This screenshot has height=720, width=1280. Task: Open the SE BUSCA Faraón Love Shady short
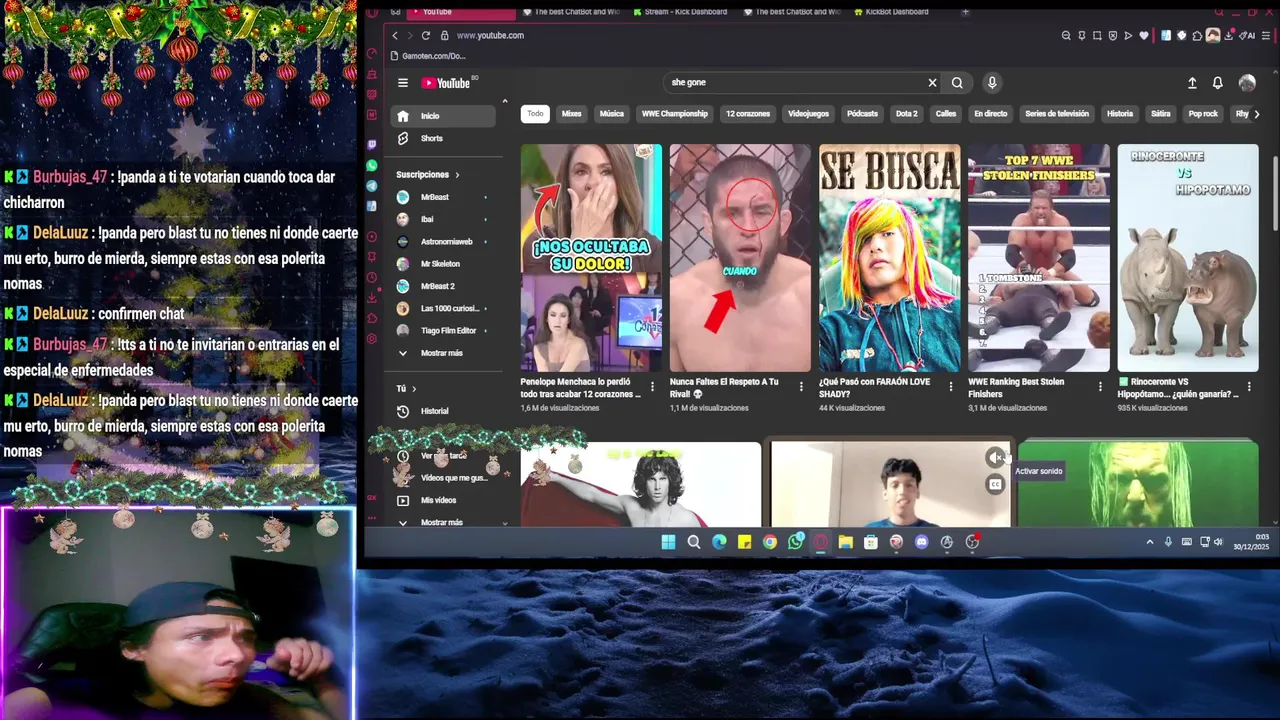[889, 258]
